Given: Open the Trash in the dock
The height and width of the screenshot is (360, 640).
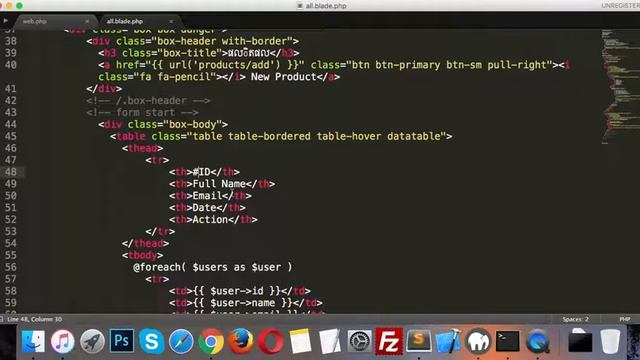Looking at the screenshot, I should tap(610, 341).
